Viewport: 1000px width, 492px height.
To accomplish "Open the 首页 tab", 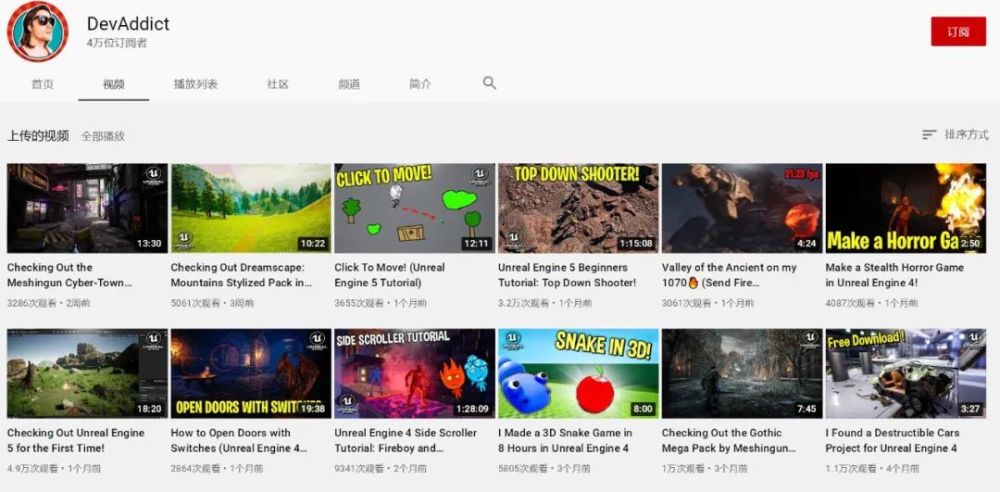I will click(43, 84).
